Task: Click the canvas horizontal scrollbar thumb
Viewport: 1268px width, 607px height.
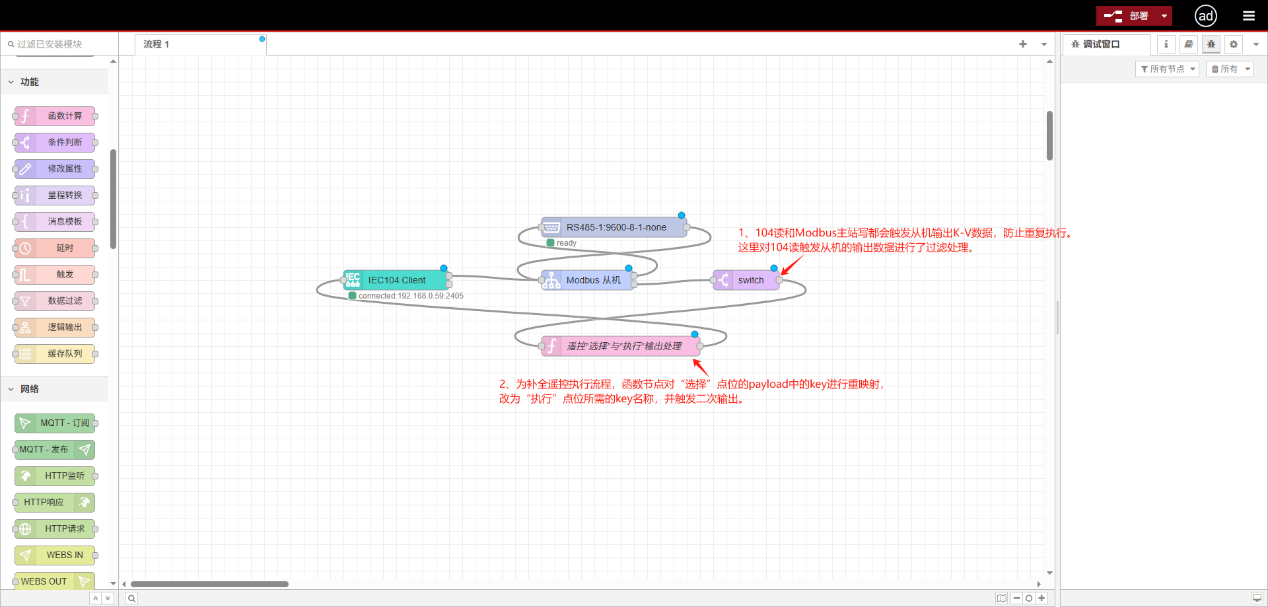Action: pyautogui.click(x=209, y=583)
